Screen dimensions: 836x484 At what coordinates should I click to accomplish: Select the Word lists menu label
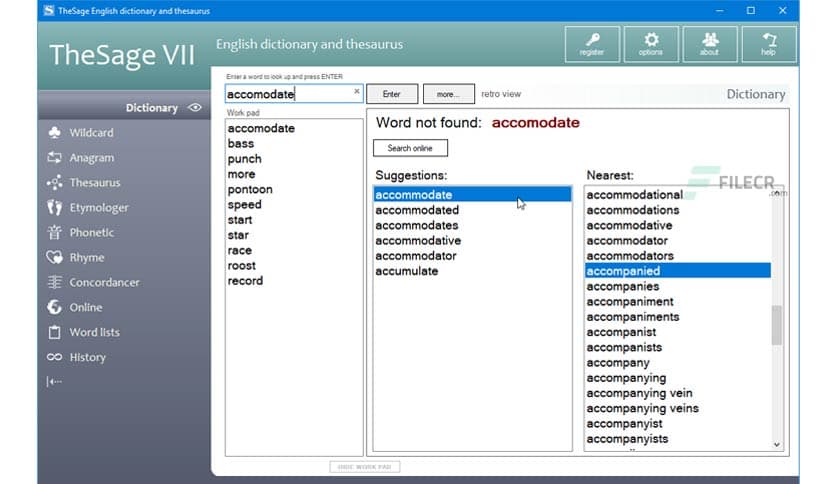coord(94,332)
